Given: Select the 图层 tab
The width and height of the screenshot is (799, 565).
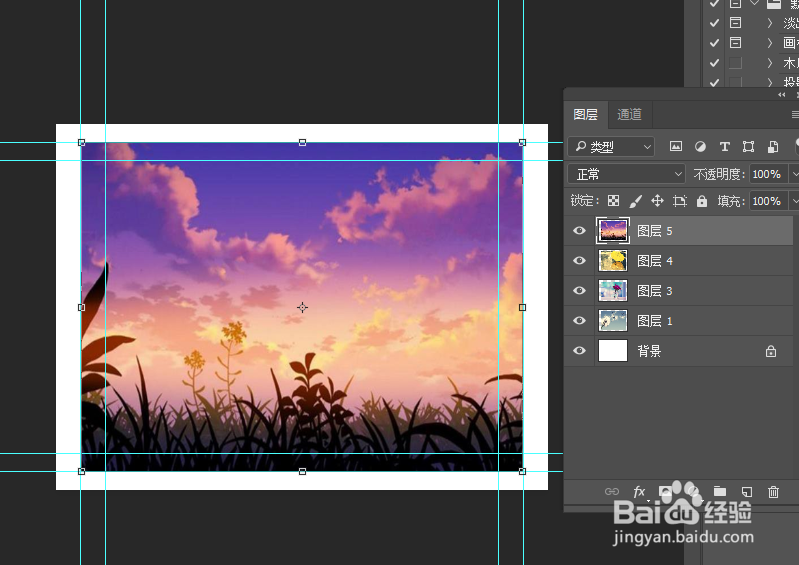Looking at the screenshot, I should 585,115.
